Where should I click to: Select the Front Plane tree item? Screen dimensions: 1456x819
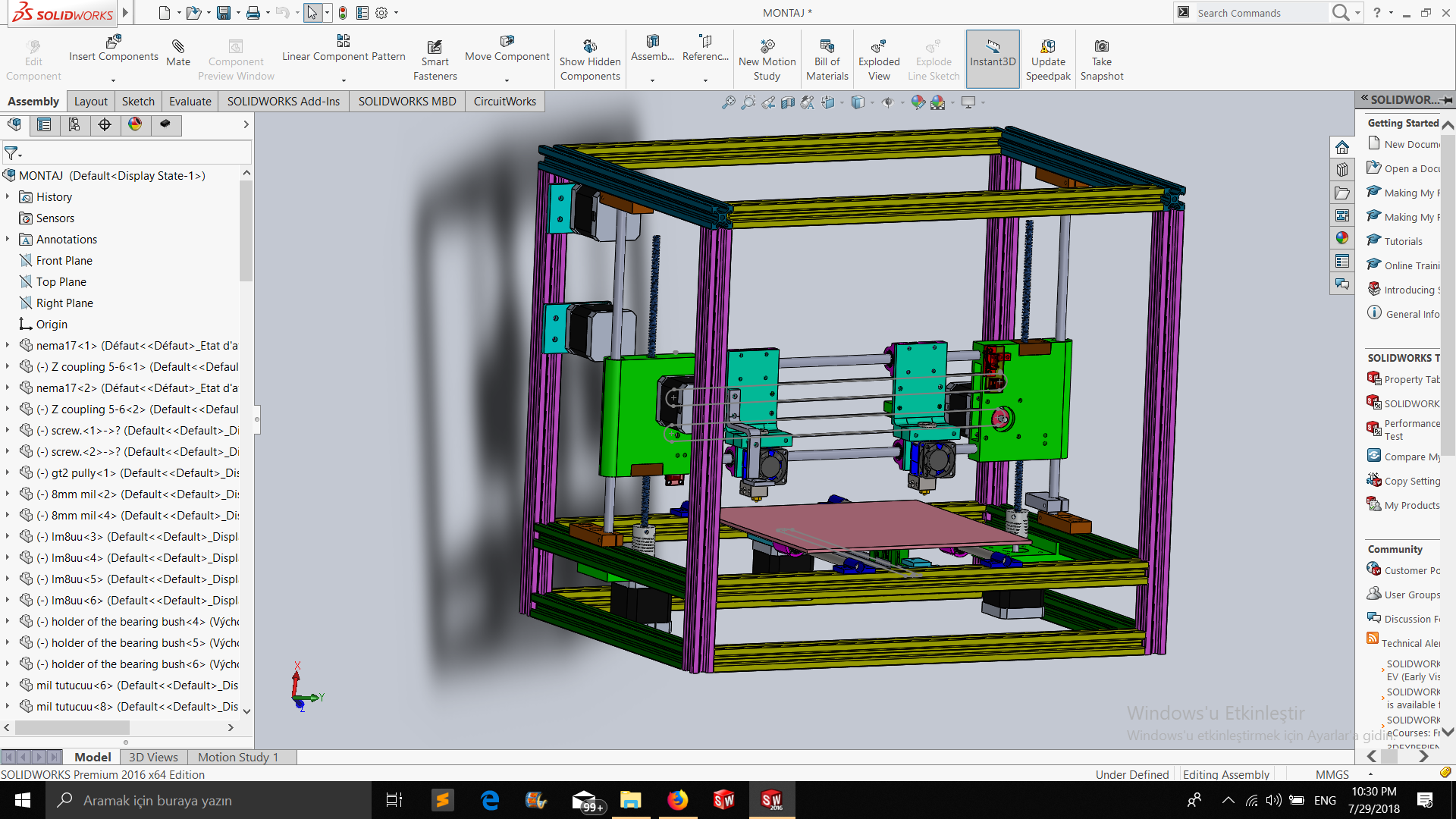pos(64,260)
